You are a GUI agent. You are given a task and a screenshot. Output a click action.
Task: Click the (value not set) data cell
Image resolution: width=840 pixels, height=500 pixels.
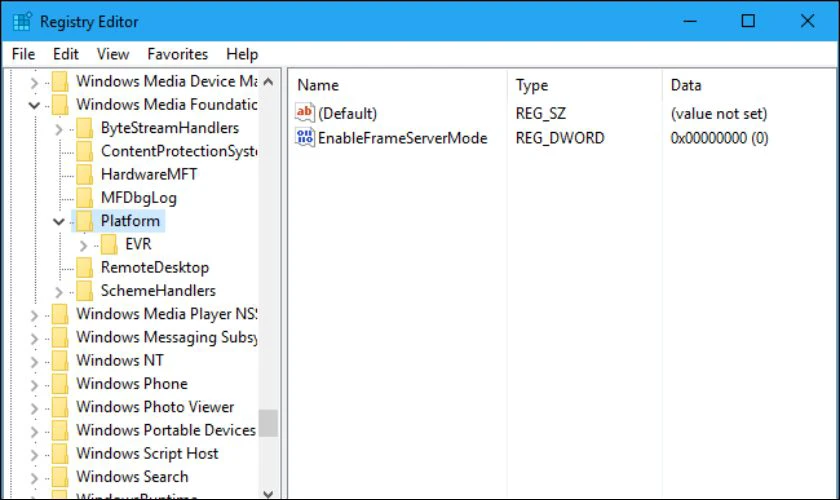[x=719, y=114]
